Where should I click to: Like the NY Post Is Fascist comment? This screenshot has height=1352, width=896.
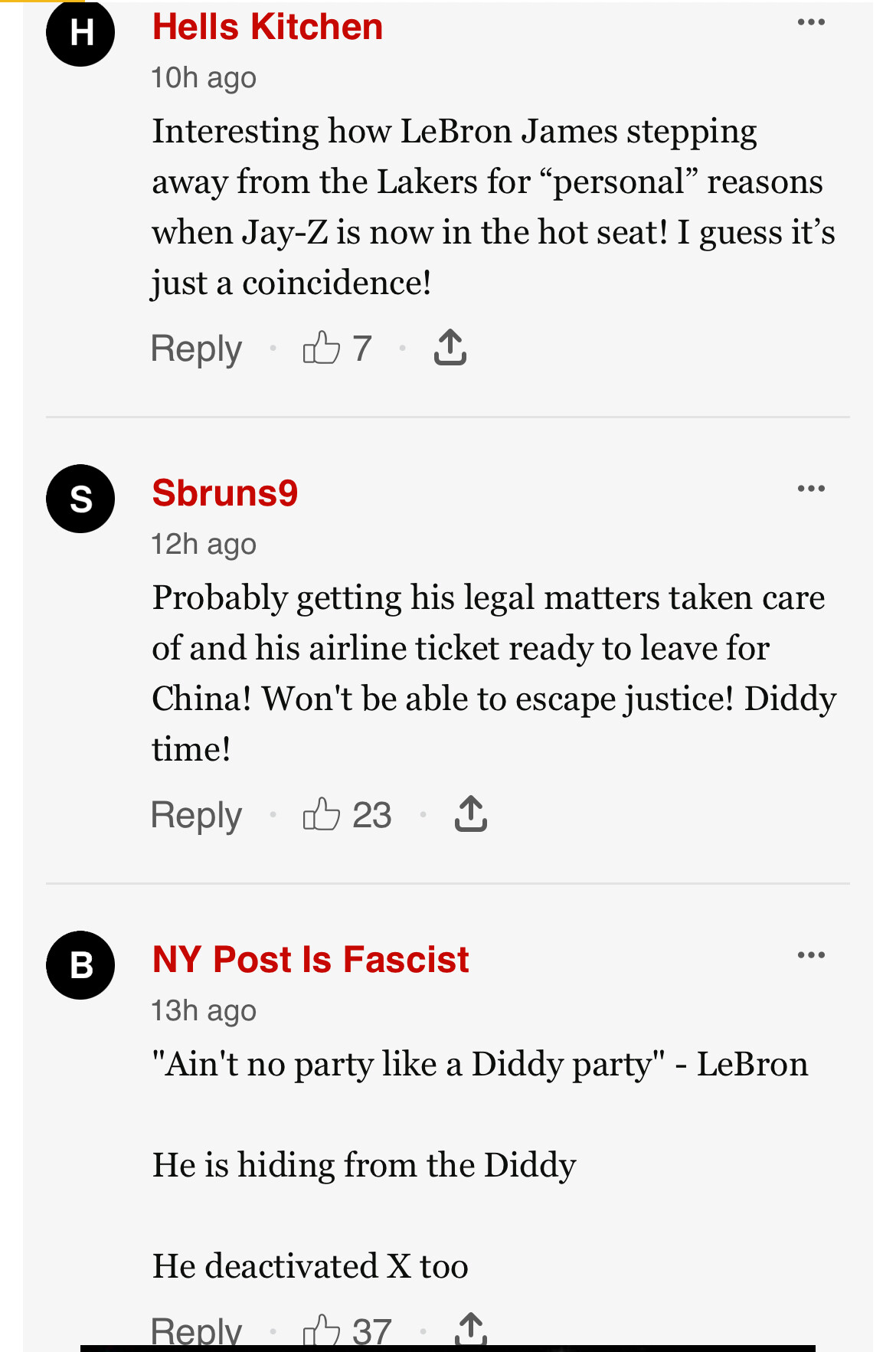[x=322, y=1330]
